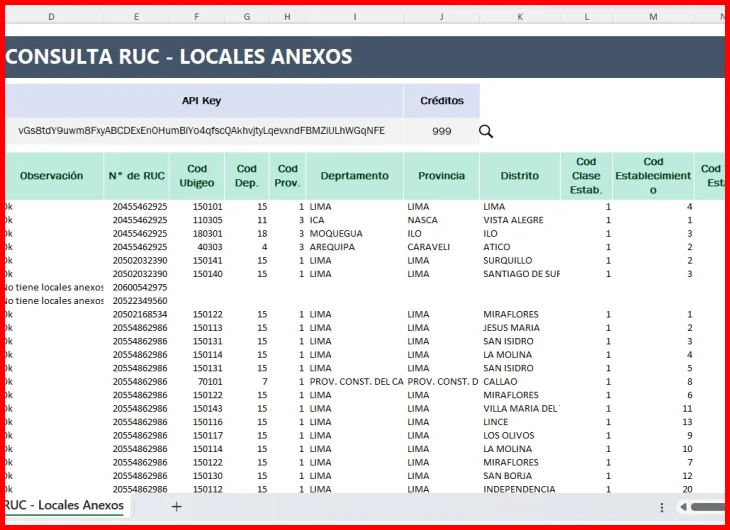This screenshot has height=530, width=730.
Task: Click the Cod Ubigeo header cell
Action: 196,176
